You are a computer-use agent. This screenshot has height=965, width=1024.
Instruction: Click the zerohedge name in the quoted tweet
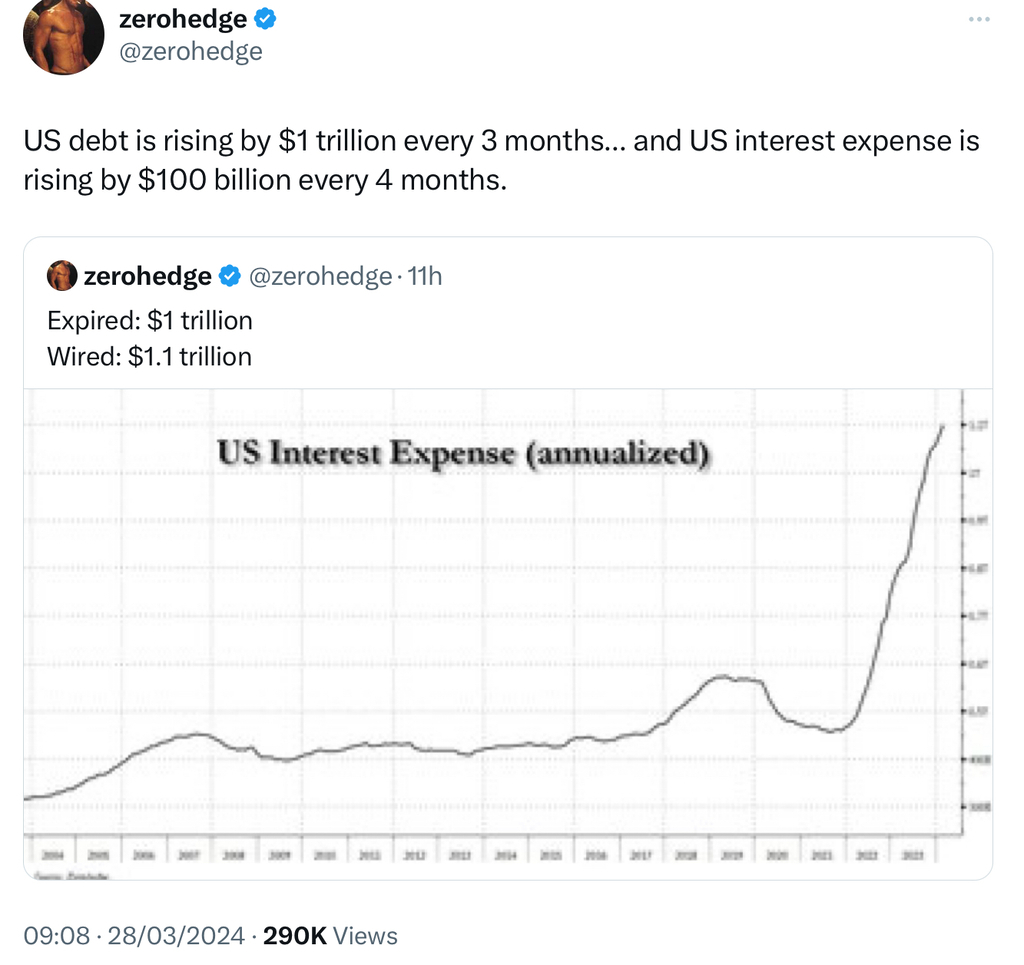148,276
